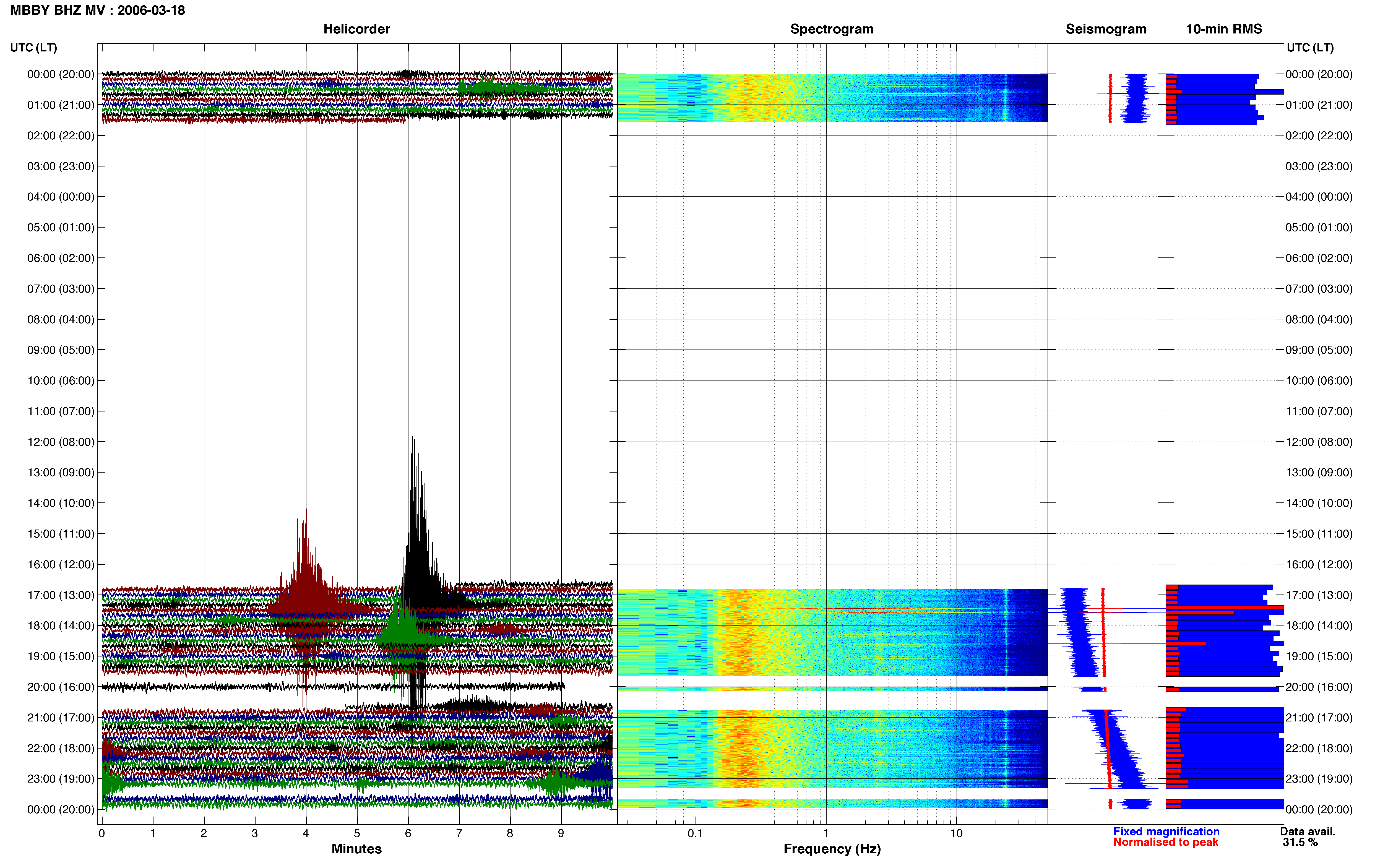Click 'UTC (LT)' label beside the 10-min RMS panel
Image resolution: width=1388 pixels, height=868 pixels.
point(1310,48)
